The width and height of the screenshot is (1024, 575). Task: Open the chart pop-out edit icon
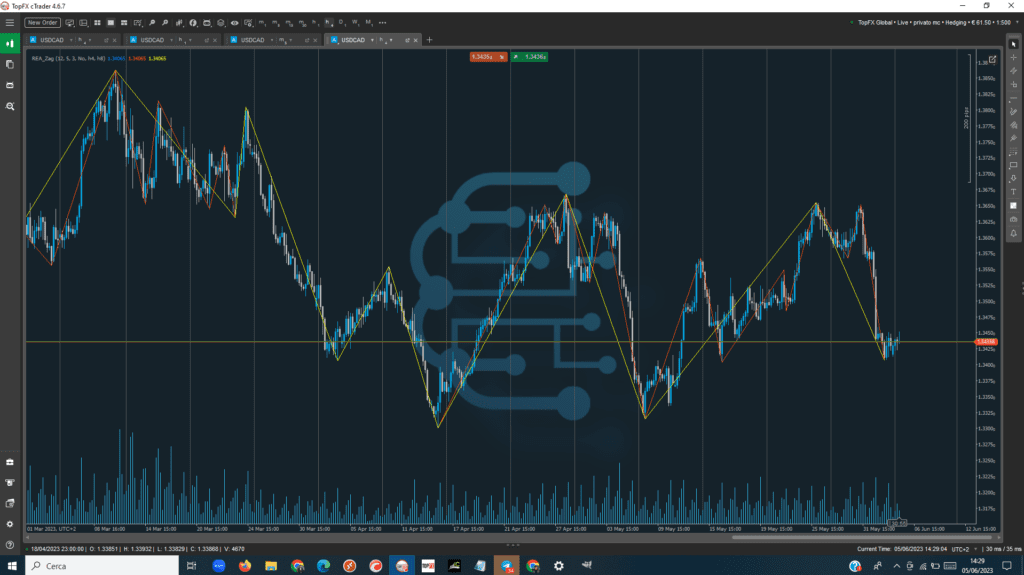992,59
